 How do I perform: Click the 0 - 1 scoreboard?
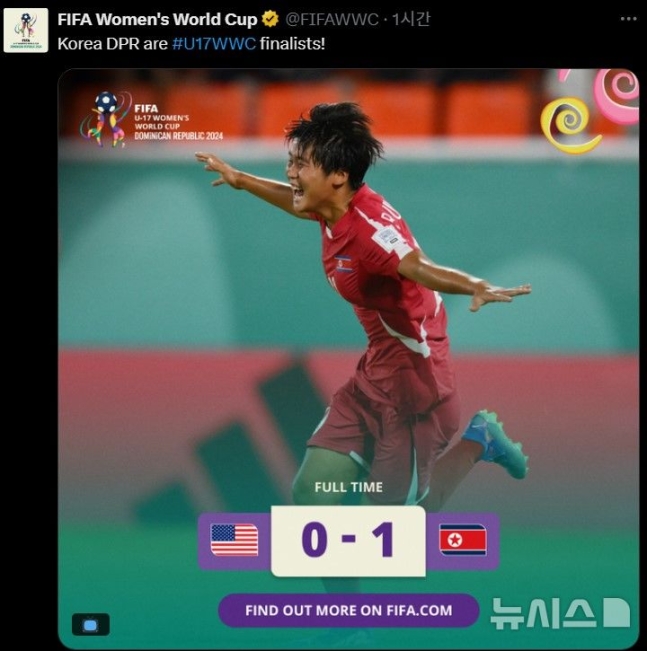(x=348, y=541)
